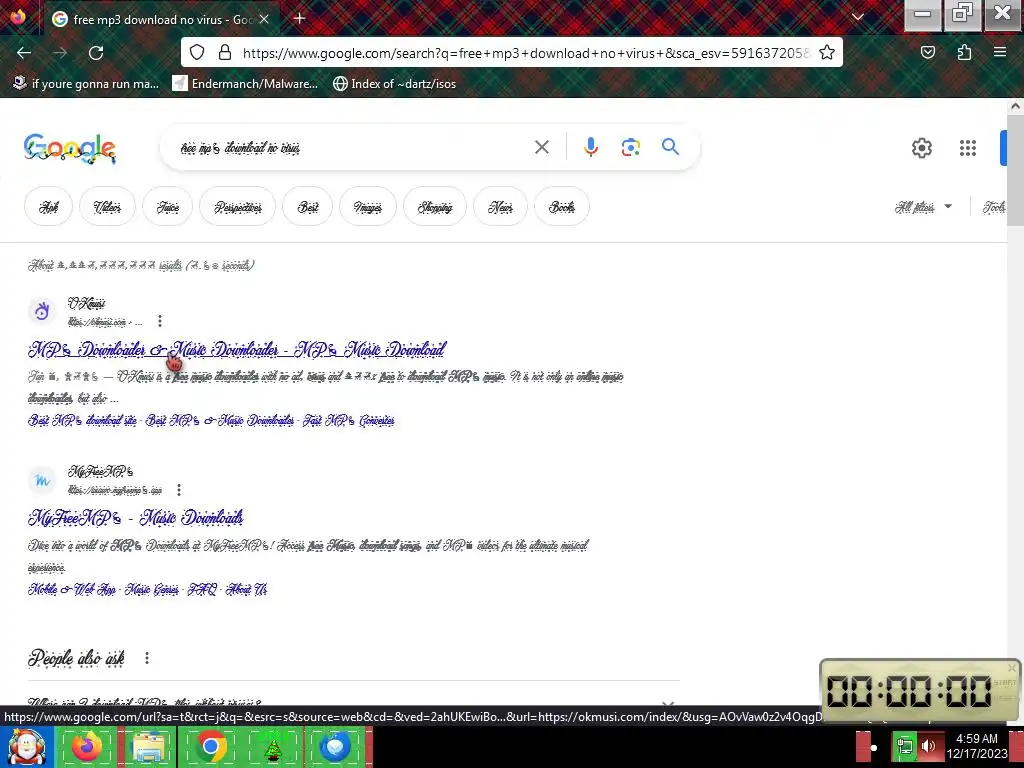This screenshot has height=768, width=1024.
Task: Open 'Music Genres' sitelink
Action: [152, 589]
